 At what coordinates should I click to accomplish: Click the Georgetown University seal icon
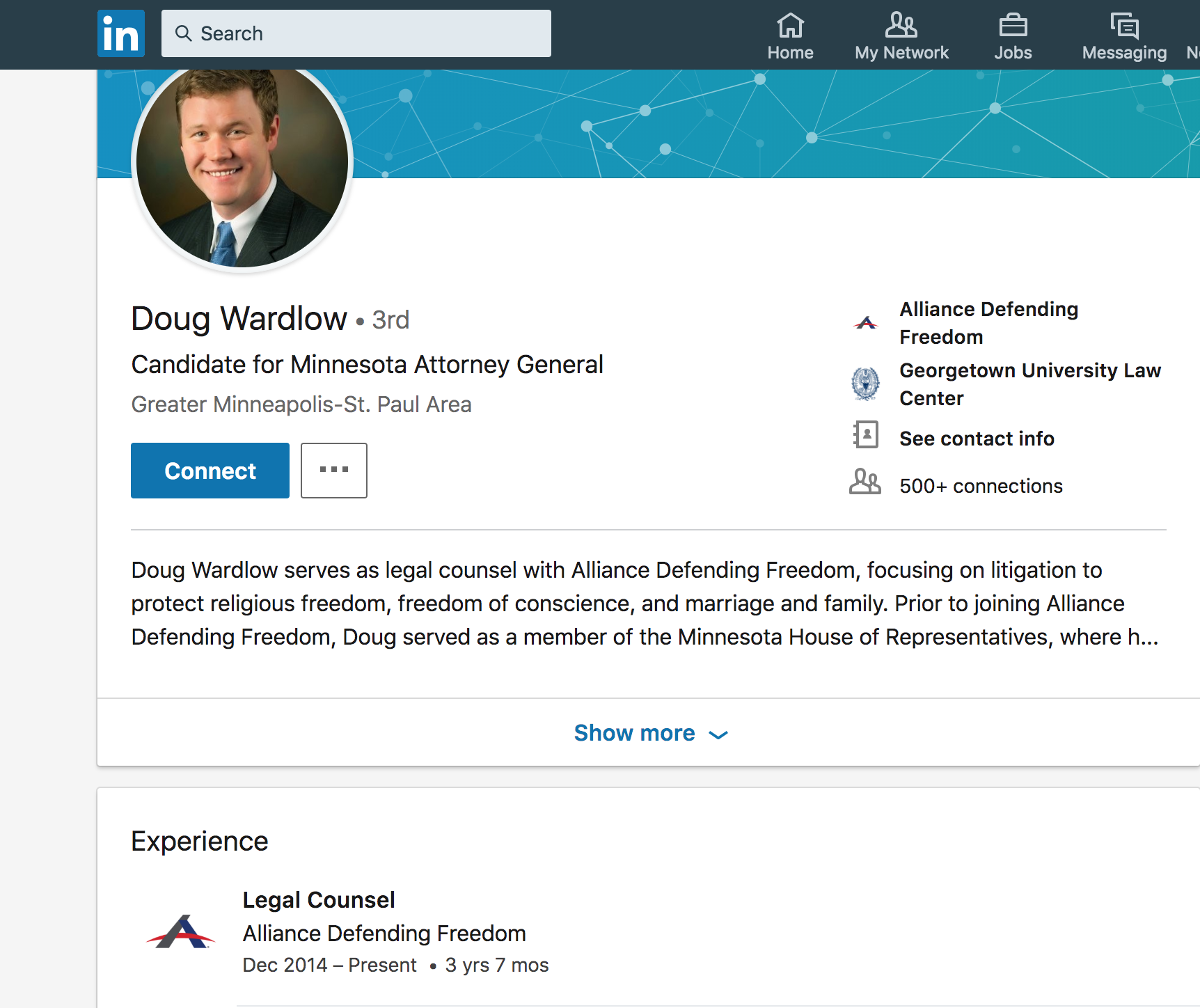[x=866, y=384]
